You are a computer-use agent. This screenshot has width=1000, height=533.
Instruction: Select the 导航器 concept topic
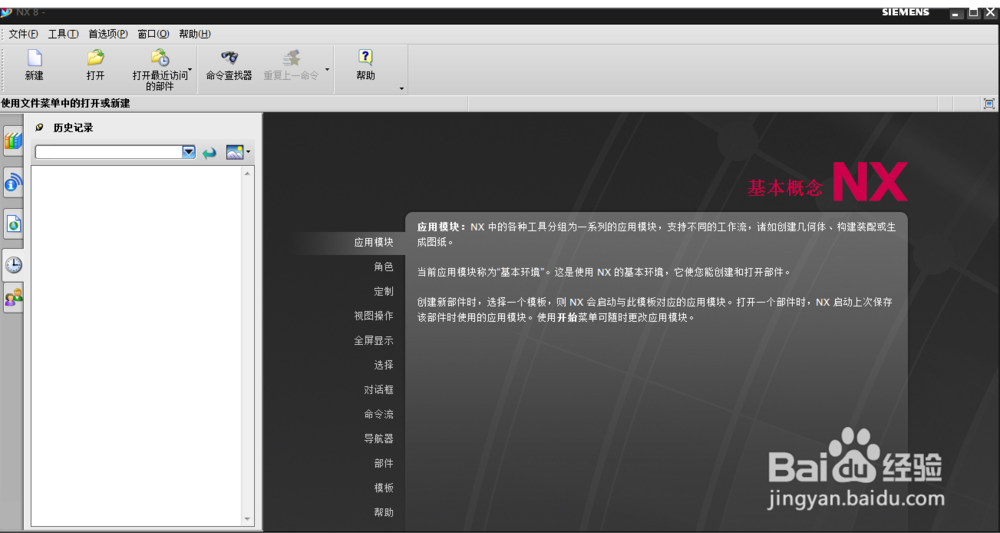(379, 439)
